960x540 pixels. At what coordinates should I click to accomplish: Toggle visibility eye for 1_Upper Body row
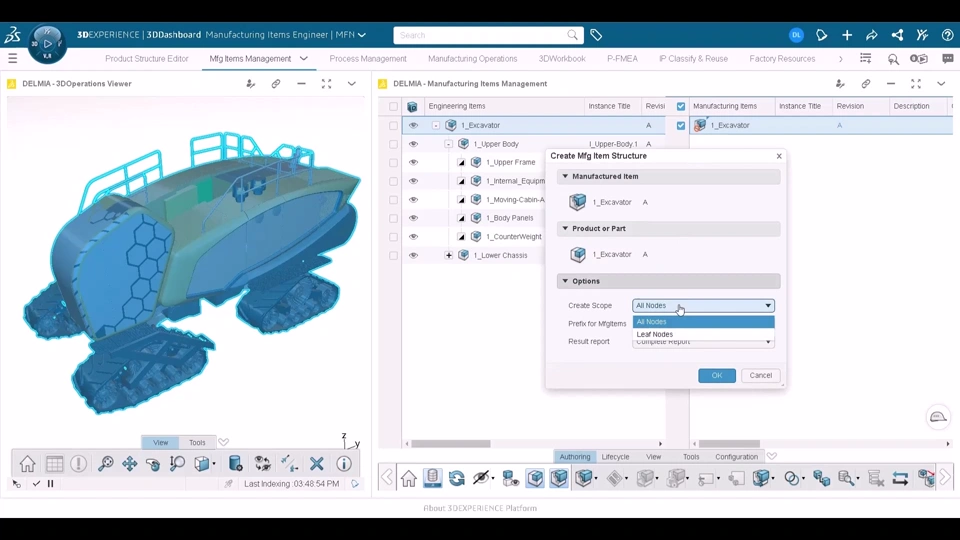click(x=413, y=144)
